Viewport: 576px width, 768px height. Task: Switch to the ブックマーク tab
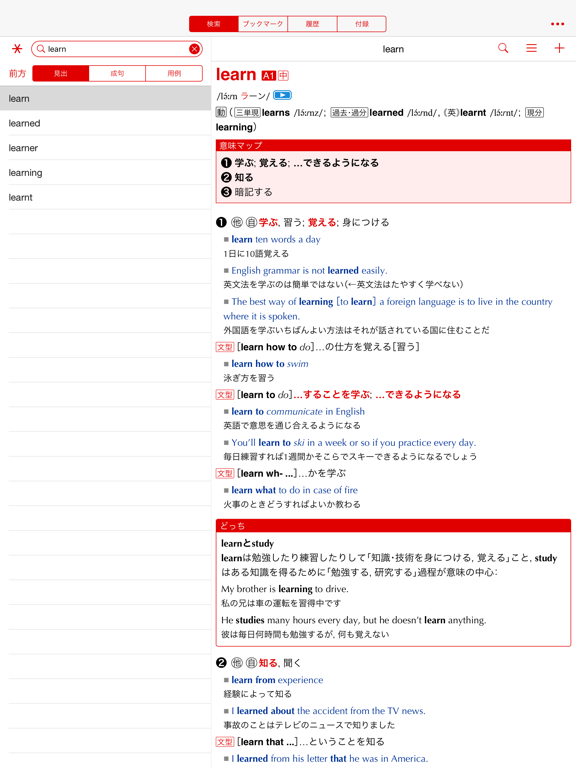[x=263, y=24]
